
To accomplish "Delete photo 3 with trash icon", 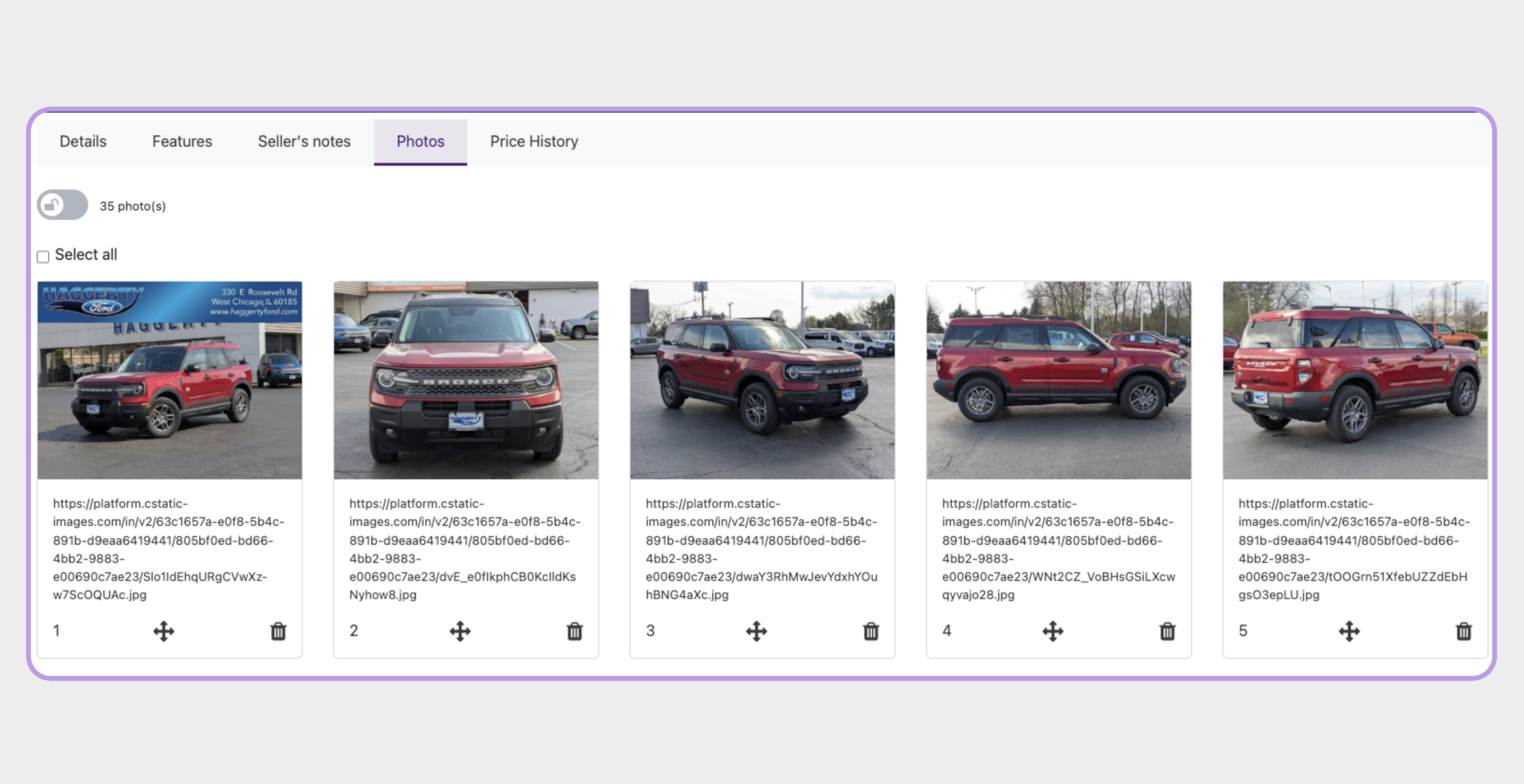I will click(x=871, y=631).
